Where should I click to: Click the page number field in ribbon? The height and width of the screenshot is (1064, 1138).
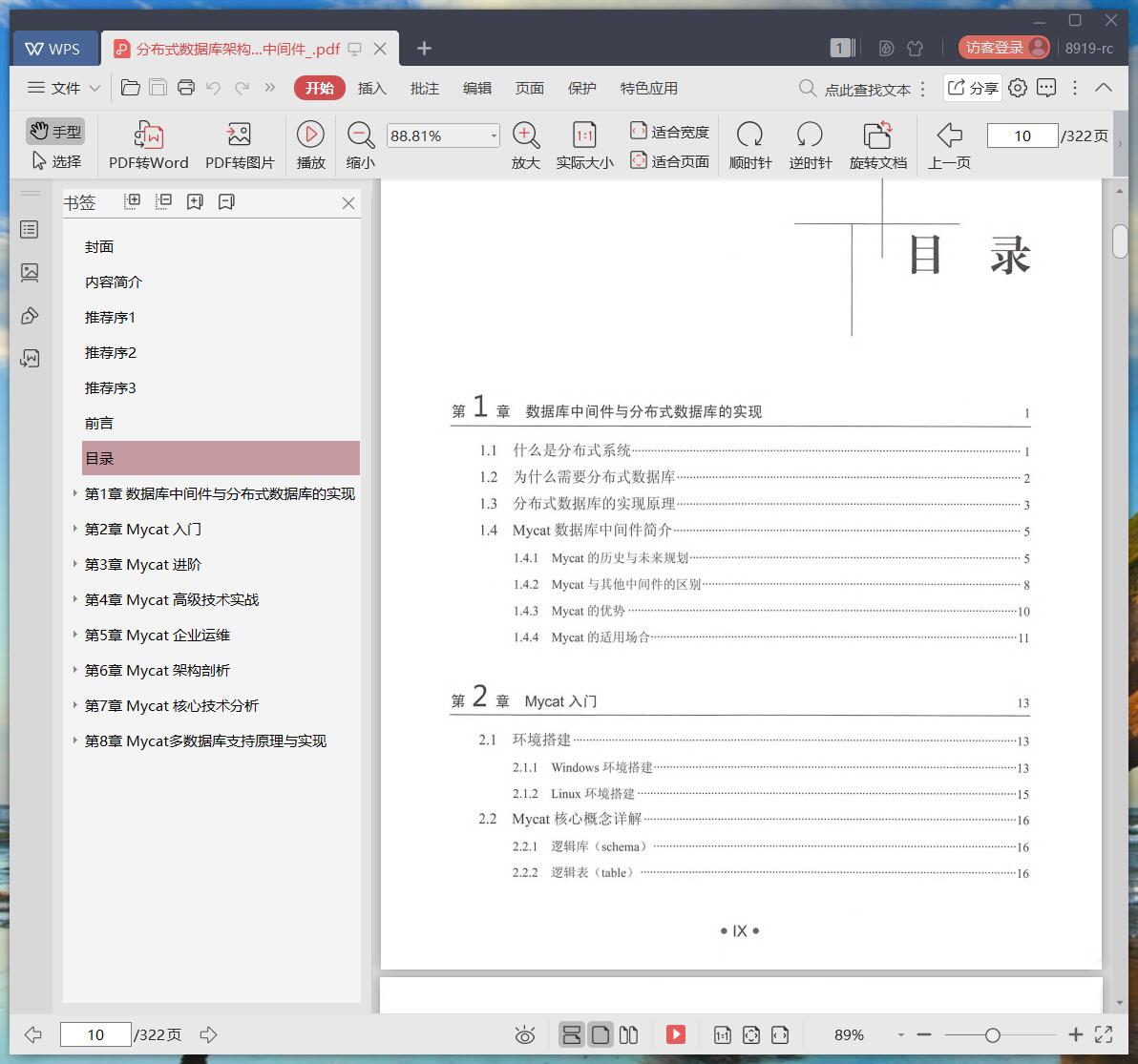click(1022, 136)
